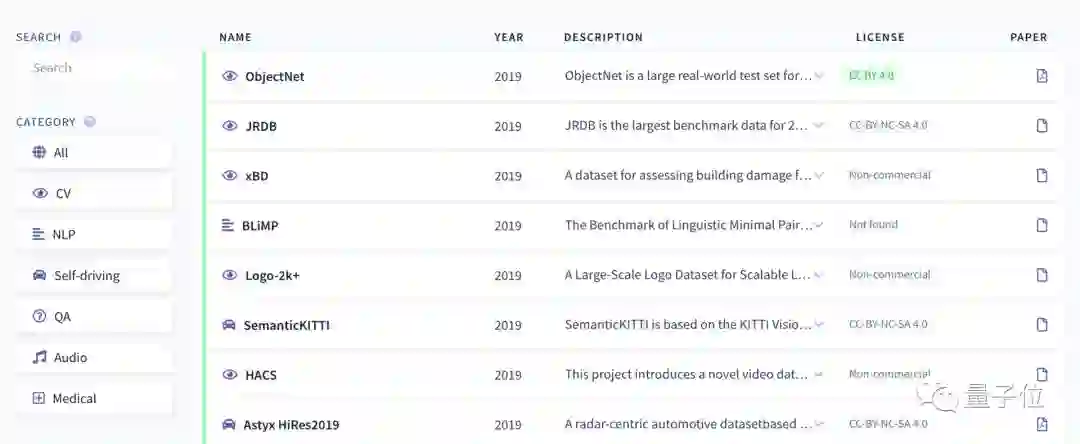This screenshot has height=444, width=1080.
Task: Expand the BLiMP description chevron
Action: click(x=819, y=225)
